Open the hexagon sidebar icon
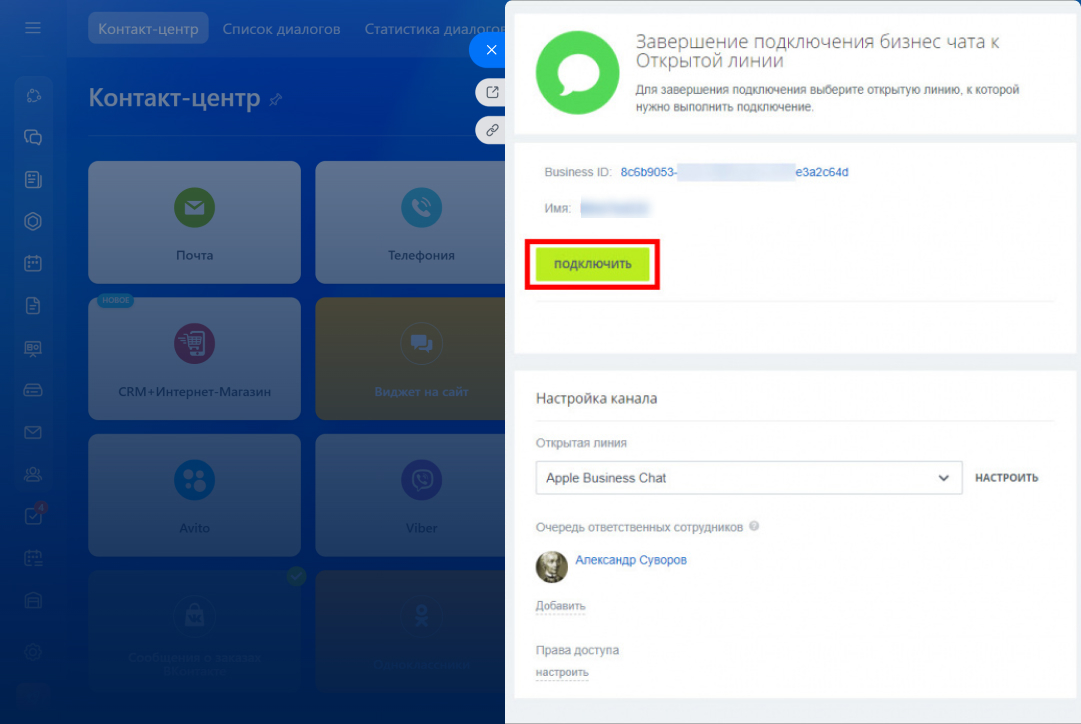This screenshot has width=1081, height=724. [32, 221]
